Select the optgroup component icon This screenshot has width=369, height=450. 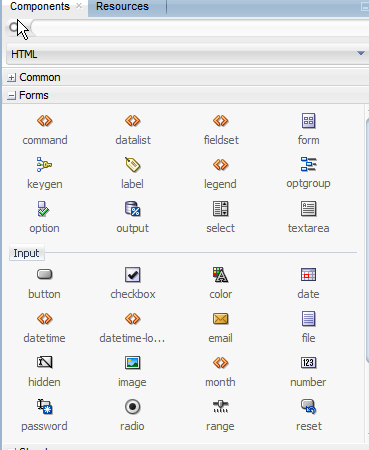(x=308, y=164)
